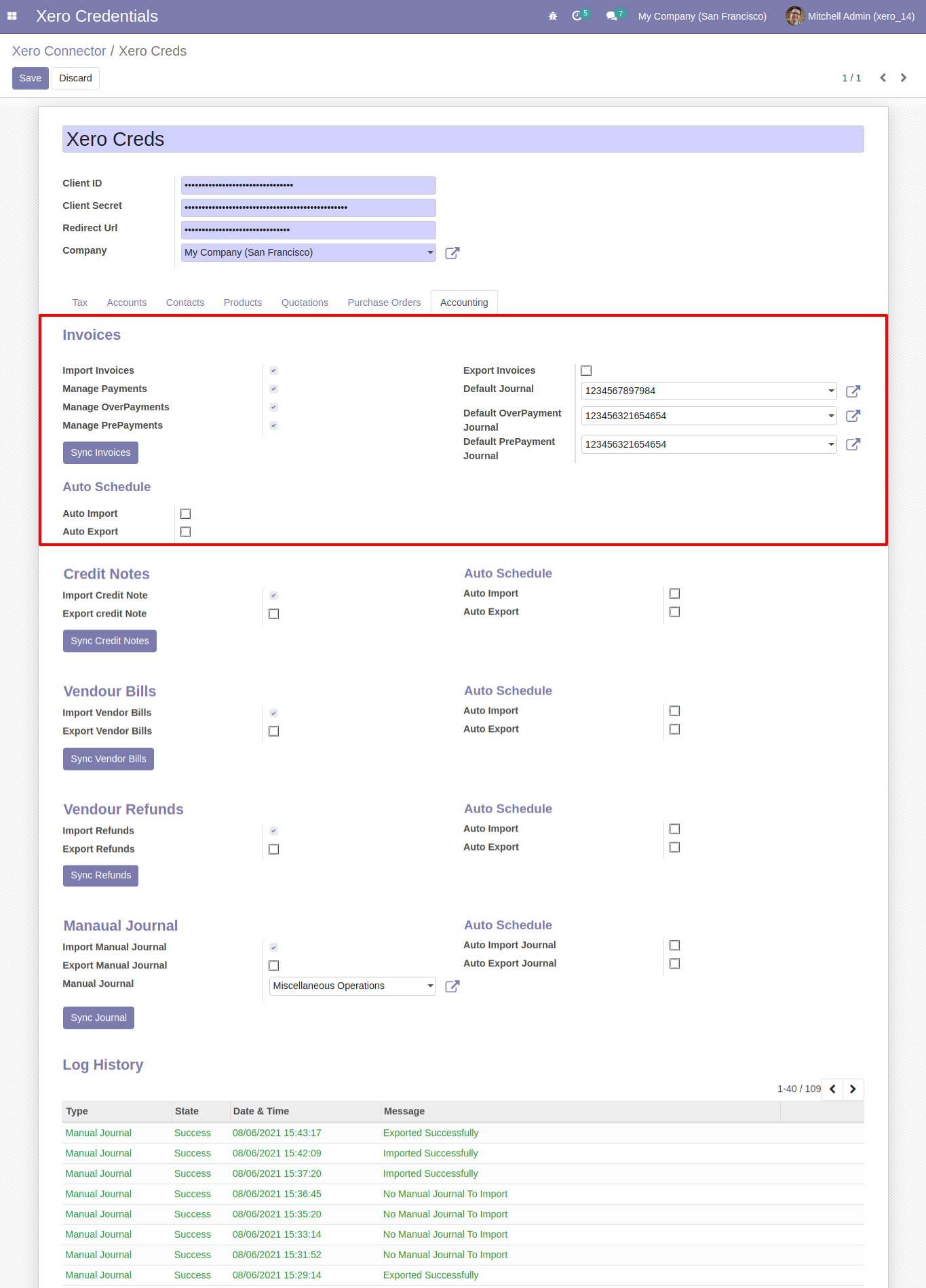Toggle Import Invoices checkbox
The width and height of the screenshot is (926, 1288).
click(x=273, y=371)
